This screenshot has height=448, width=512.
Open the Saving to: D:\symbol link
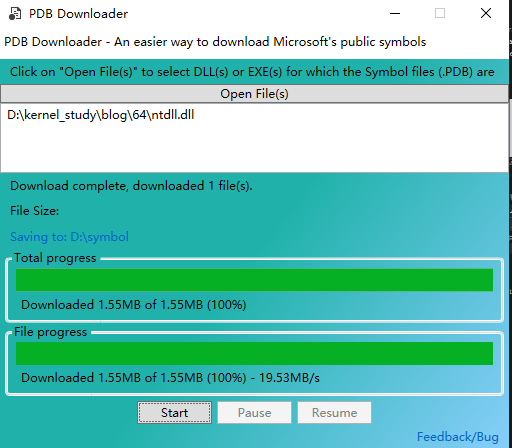coord(69,237)
